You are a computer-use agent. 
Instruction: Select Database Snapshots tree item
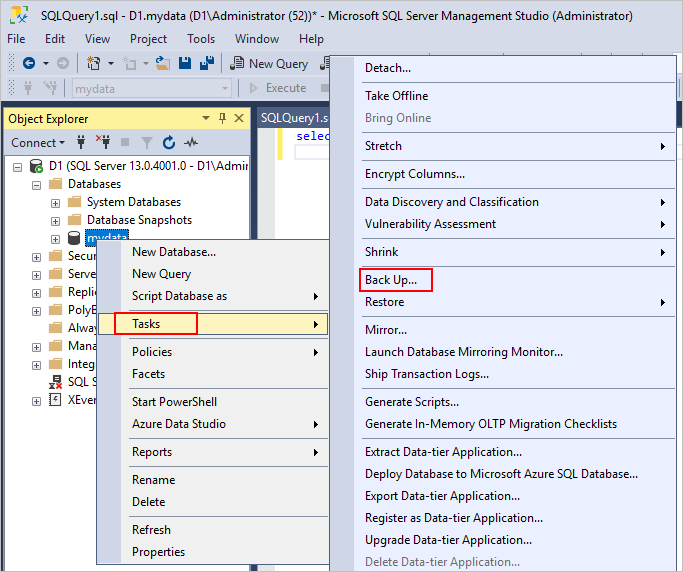tap(139, 220)
